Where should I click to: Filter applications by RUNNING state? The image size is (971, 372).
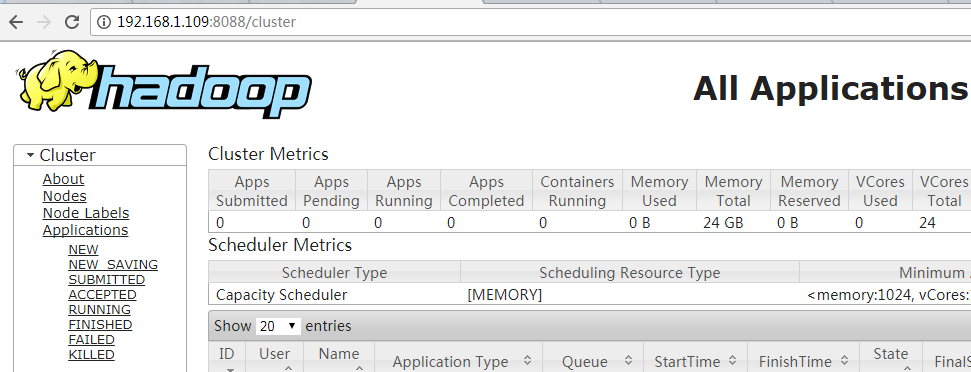pos(100,309)
